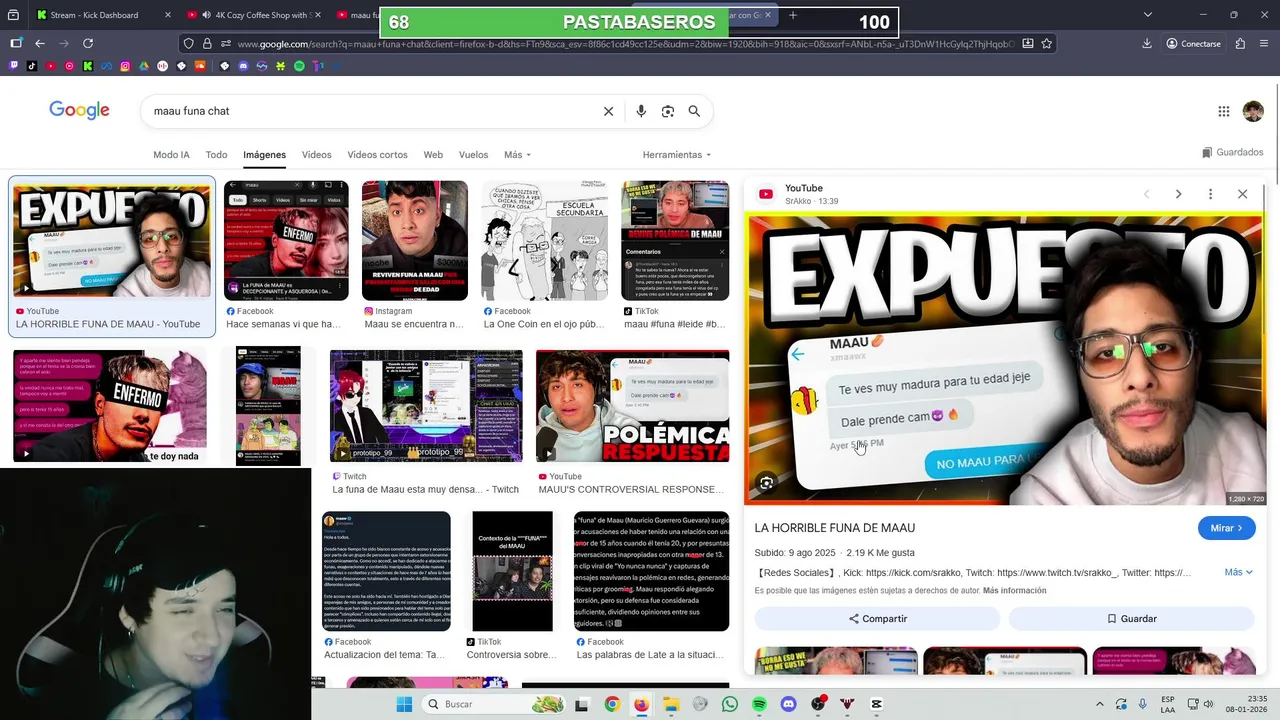Open Discord from the taskbar
The width and height of the screenshot is (1280, 720).
pyautogui.click(x=789, y=704)
